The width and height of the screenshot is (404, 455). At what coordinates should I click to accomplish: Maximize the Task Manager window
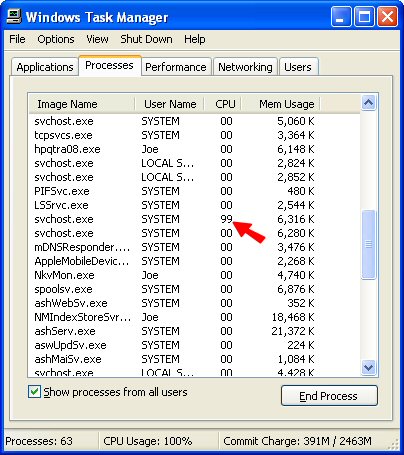(364, 17)
